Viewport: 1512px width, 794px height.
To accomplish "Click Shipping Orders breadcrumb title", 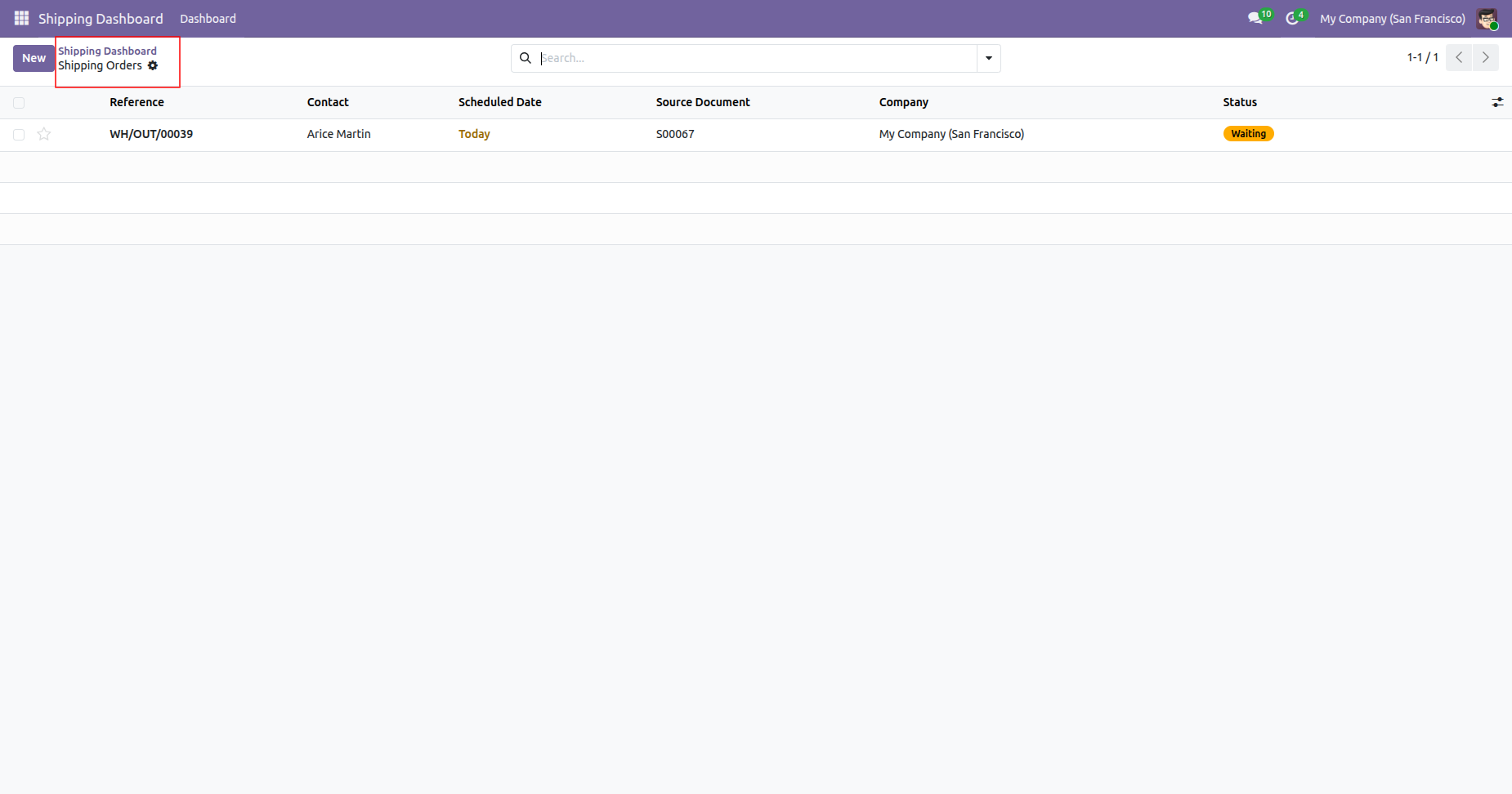I will pos(100,65).
